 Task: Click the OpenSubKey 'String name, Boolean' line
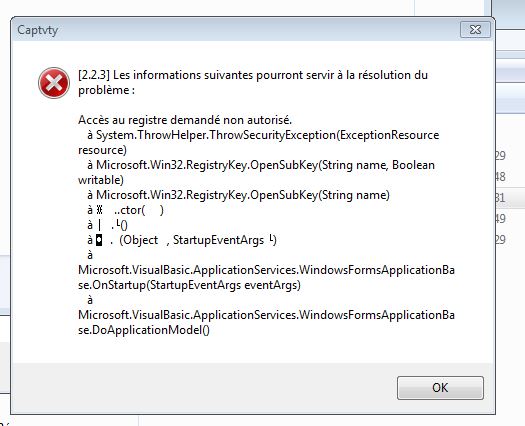(x=261, y=165)
